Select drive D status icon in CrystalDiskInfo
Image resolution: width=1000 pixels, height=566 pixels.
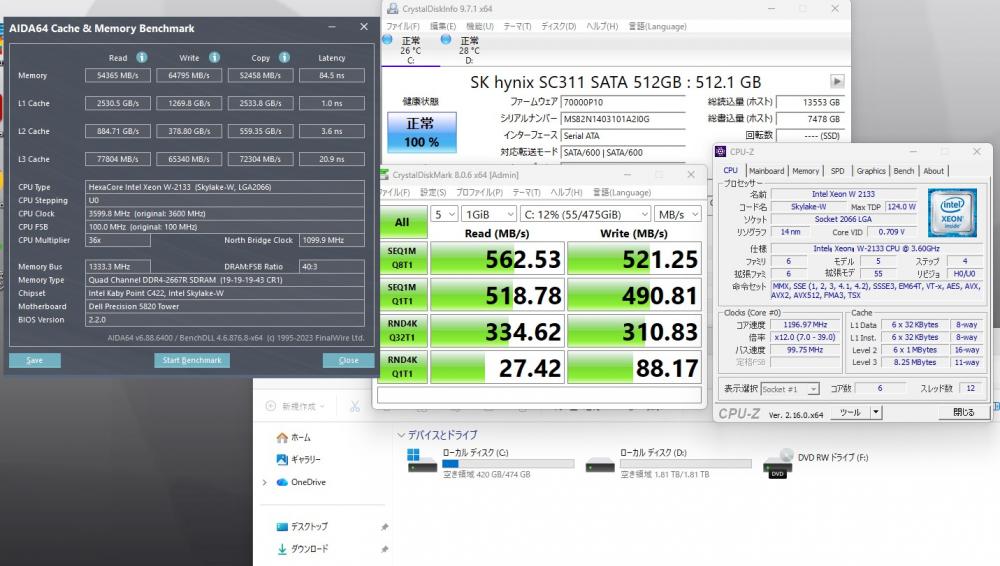(446, 40)
